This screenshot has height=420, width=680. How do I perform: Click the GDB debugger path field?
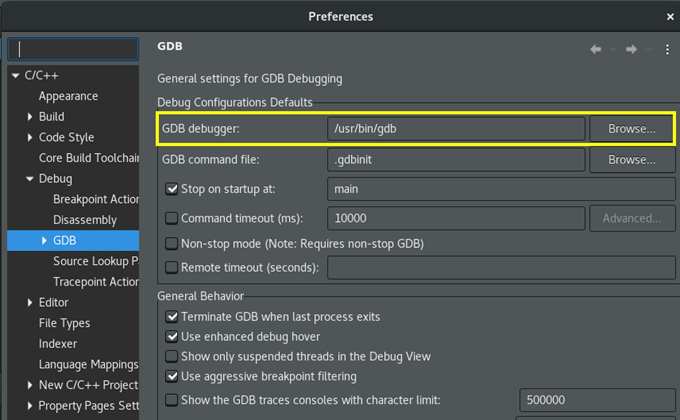[456, 129]
